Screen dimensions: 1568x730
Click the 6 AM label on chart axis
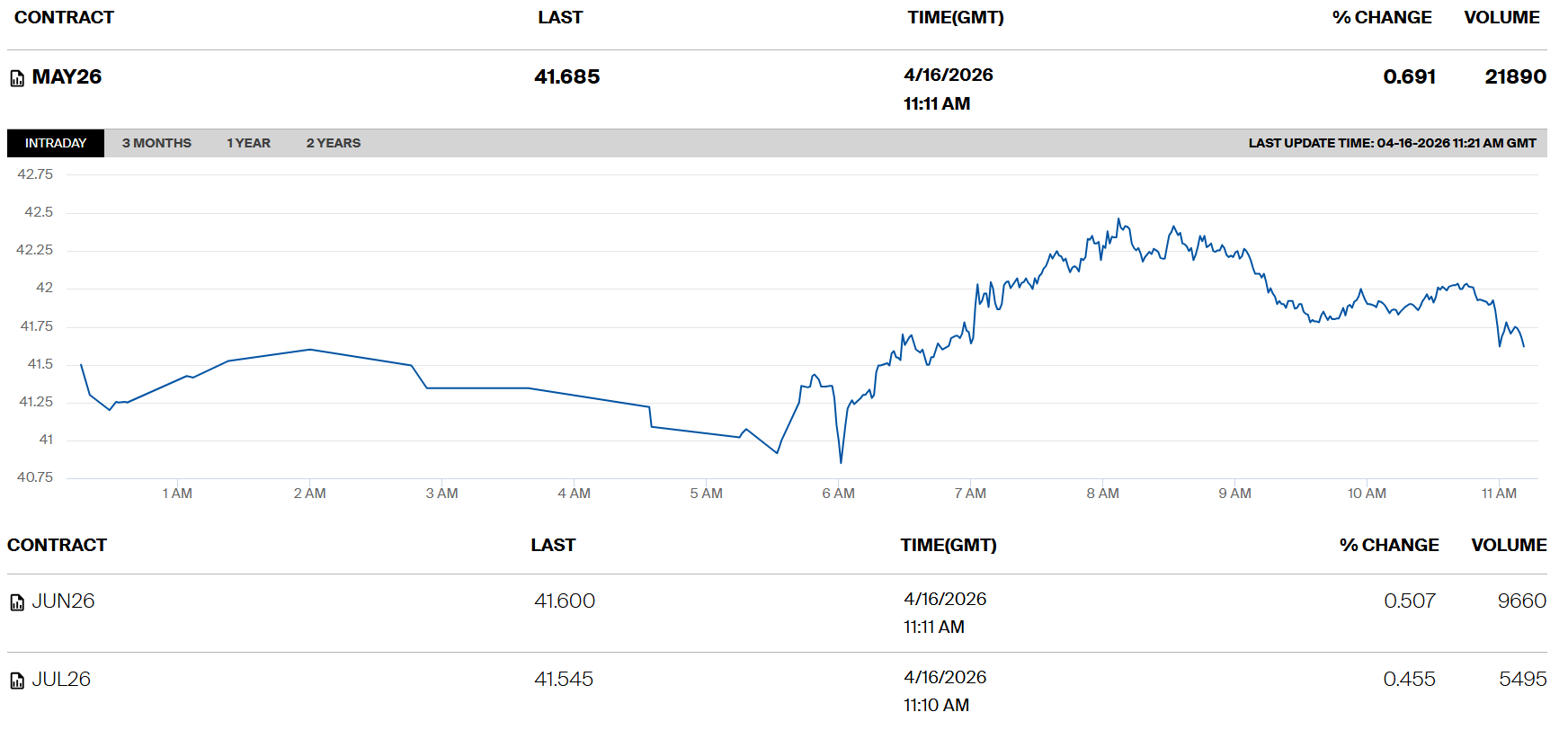click(838, 494)
